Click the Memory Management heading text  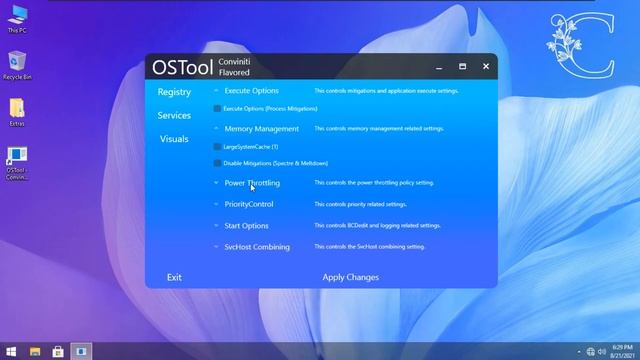(x=262, y=129)
